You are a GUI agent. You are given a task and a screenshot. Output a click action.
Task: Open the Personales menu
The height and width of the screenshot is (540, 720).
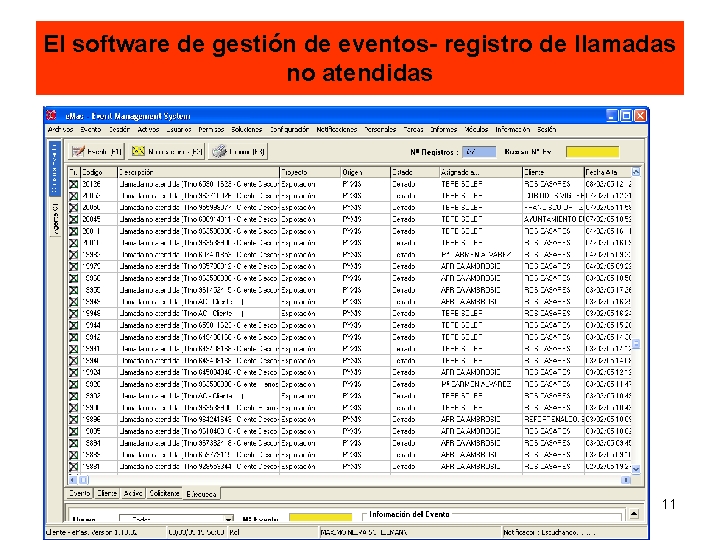[380, 129]
